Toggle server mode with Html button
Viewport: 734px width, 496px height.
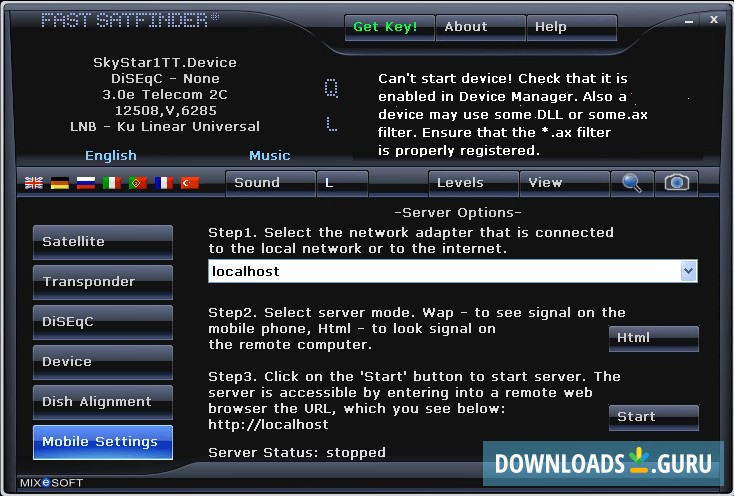tap(653, 338)
